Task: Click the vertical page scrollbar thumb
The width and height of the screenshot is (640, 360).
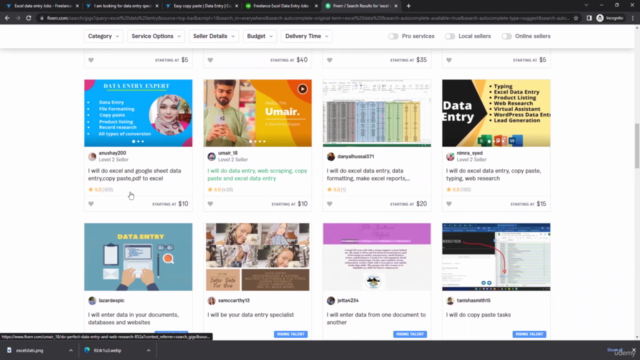Action: [636, 145]
